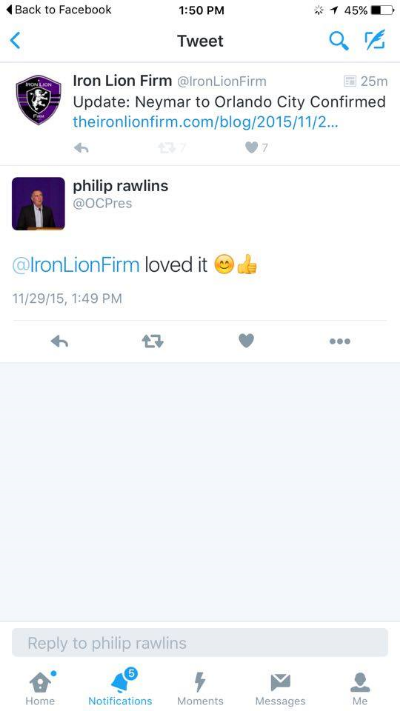Screen dimensions: 400x711
Task: Tap the back arrow in the header
Action: click(x=15, y=41)
